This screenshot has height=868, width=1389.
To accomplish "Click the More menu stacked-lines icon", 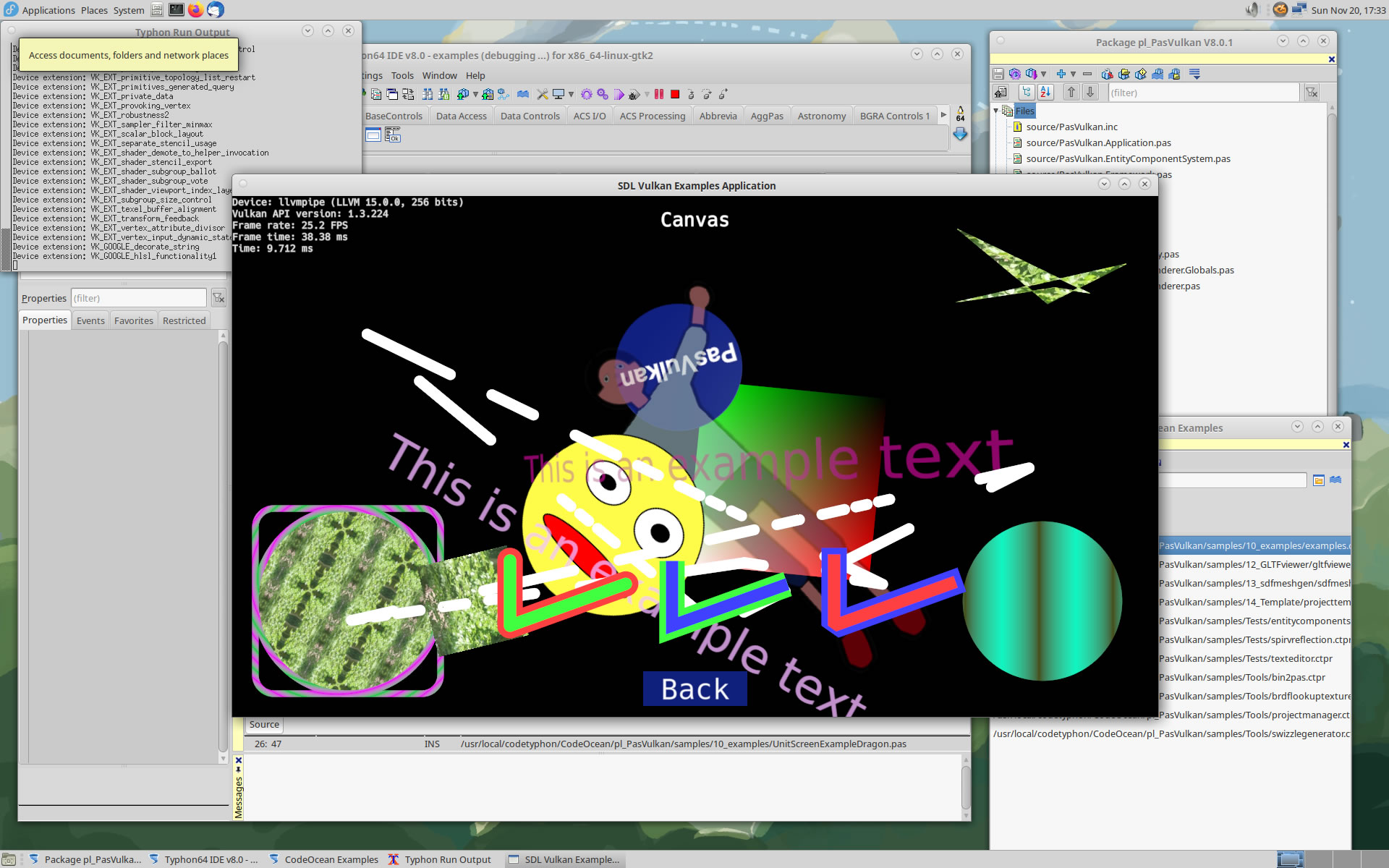I will point(1194,74).
